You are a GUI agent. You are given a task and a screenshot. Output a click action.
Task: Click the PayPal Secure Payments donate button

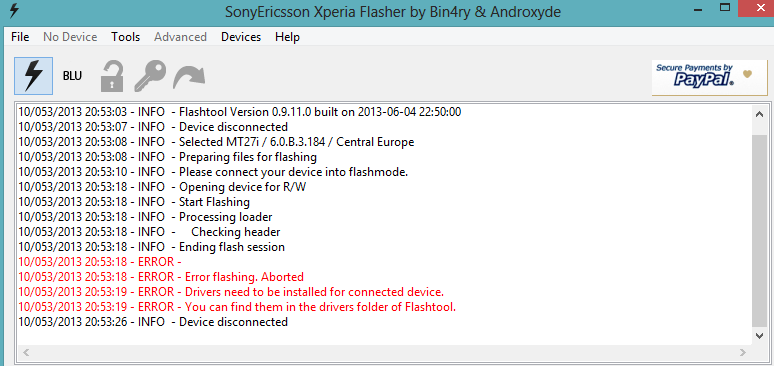(x=709, y=78)
